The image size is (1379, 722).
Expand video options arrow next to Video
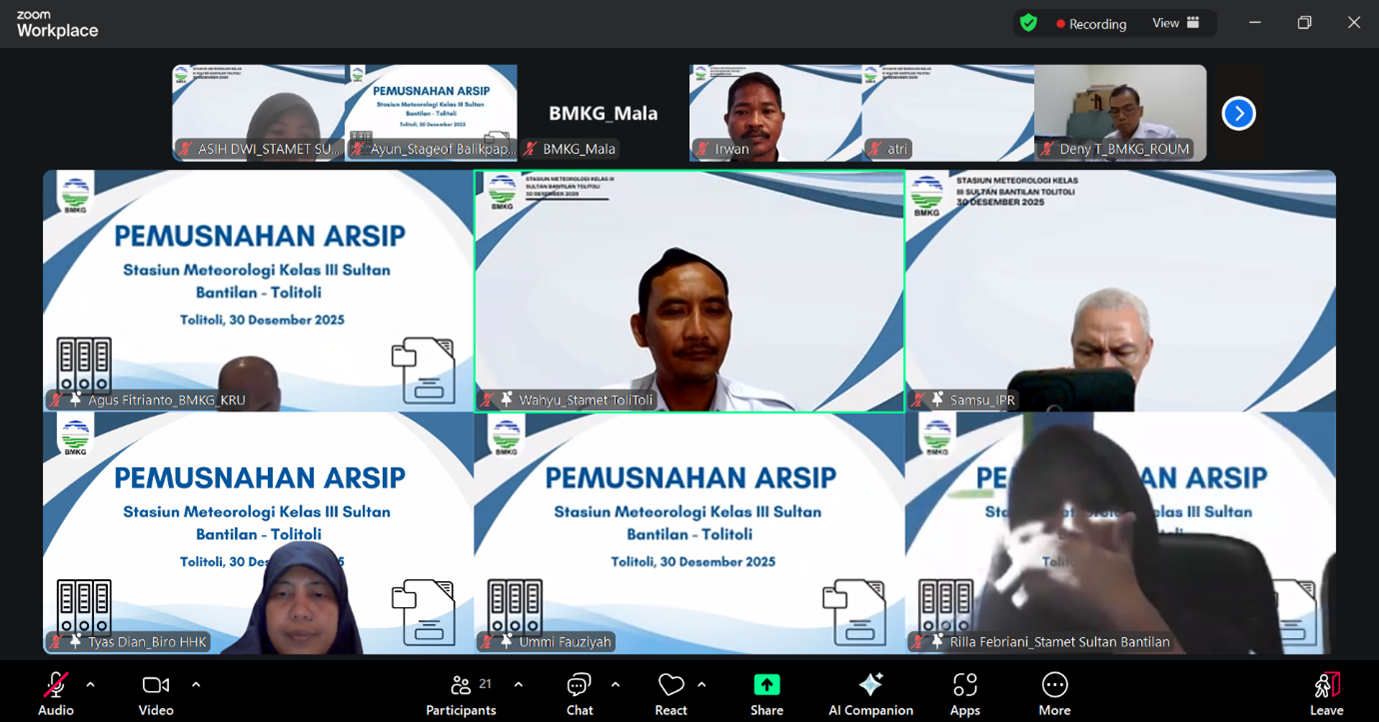pyautogui.click(x=196, y=685)
